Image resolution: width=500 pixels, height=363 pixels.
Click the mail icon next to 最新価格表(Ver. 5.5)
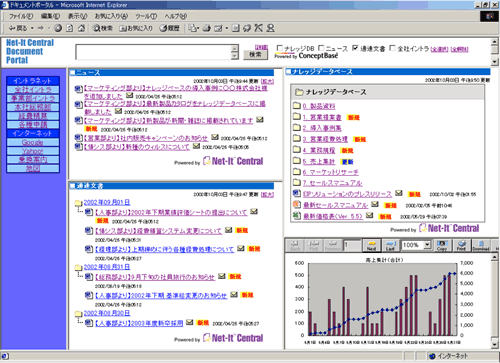click(369, 215)
